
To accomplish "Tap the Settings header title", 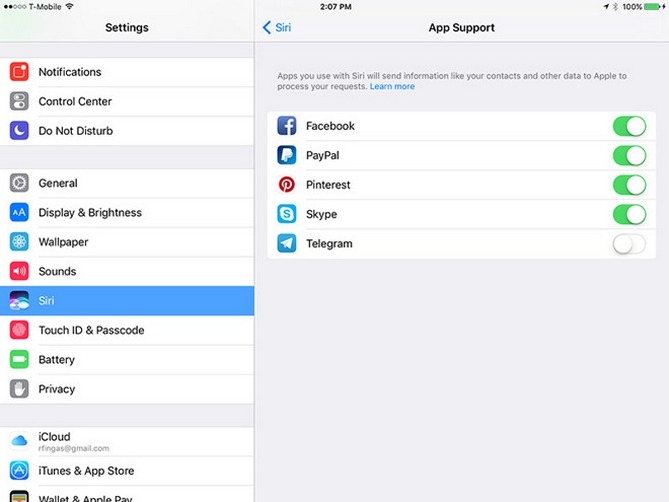I will click(x=127, y=27).
